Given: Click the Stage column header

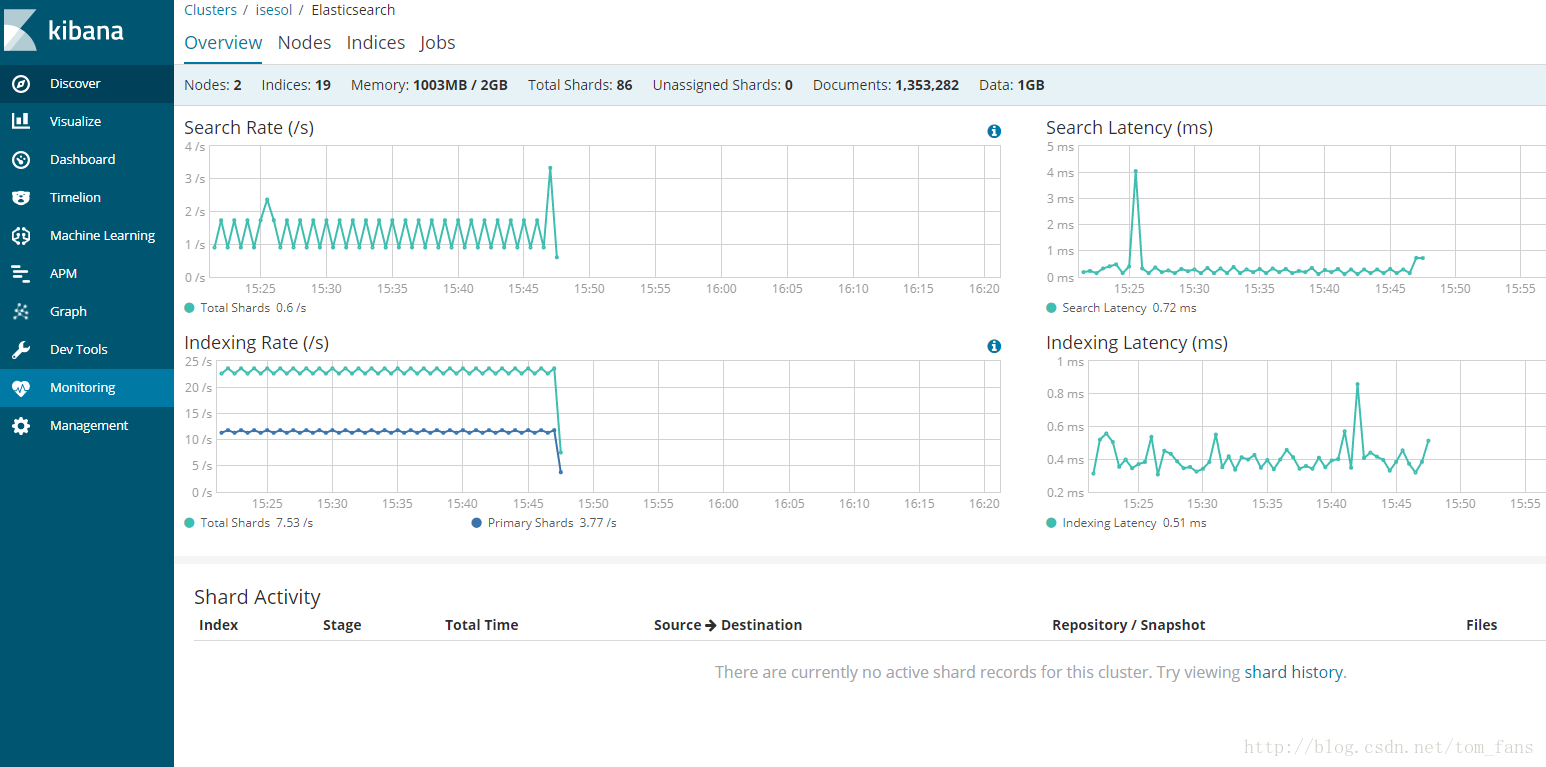Looking at the screenshot, I should 342,625.
